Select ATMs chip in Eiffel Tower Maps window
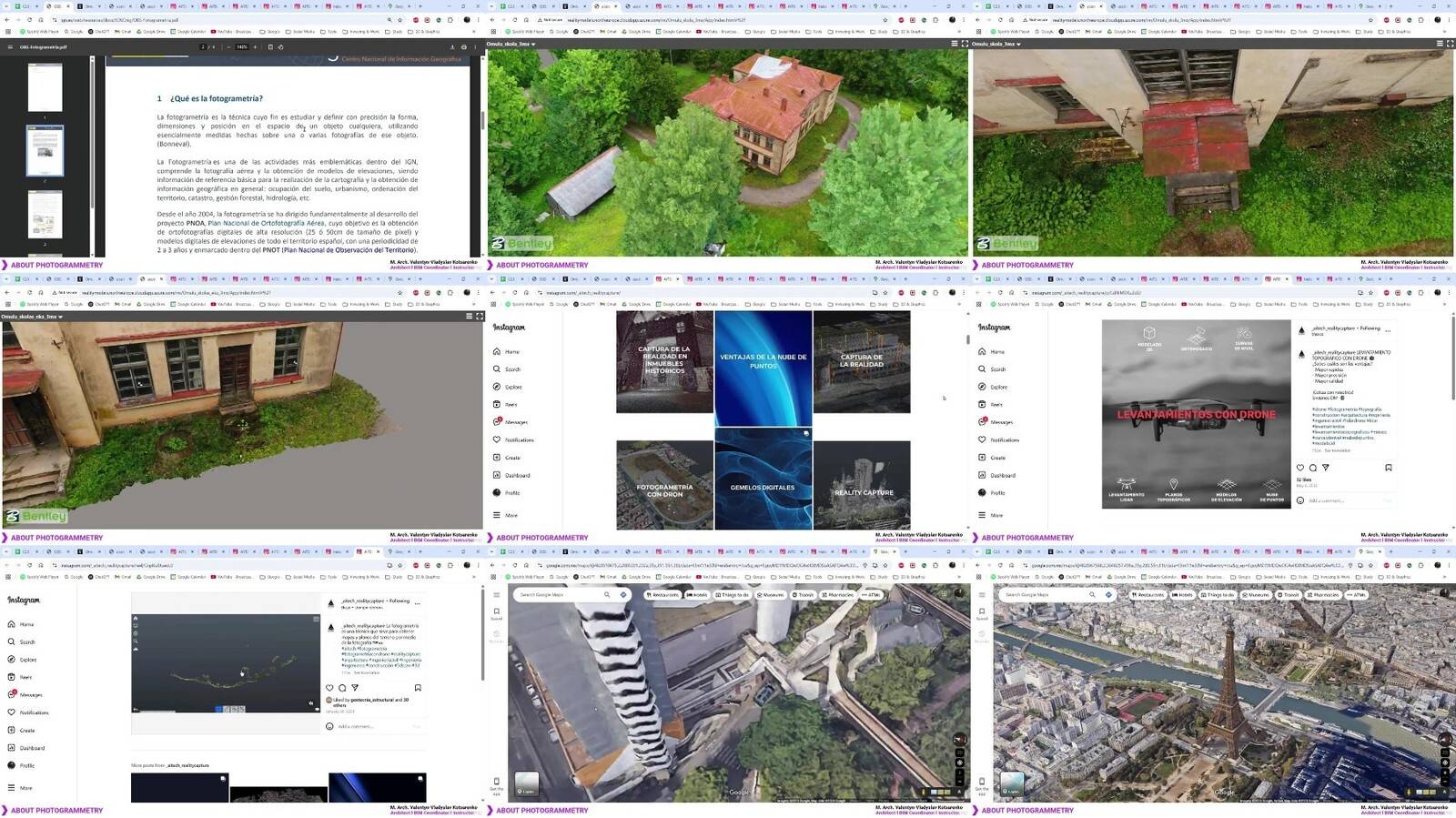 (1356, 594)
